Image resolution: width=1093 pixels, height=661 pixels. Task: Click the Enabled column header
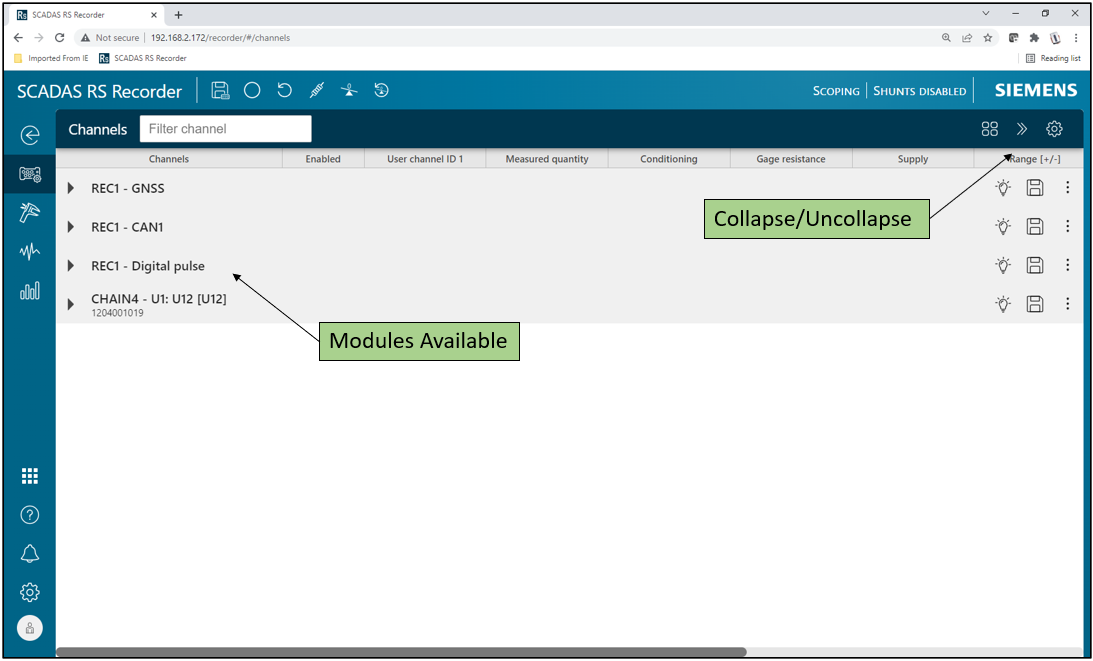pyautogui.click(x=322, y=159)
